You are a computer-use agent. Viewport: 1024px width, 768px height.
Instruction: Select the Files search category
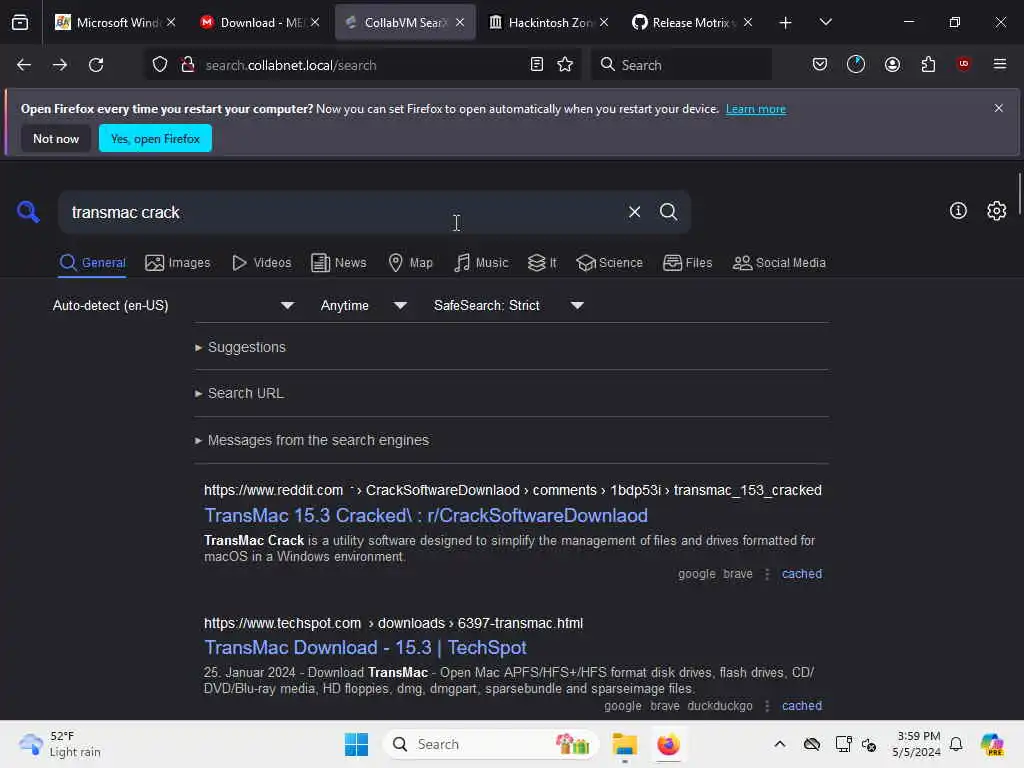(x=687, y=263)
